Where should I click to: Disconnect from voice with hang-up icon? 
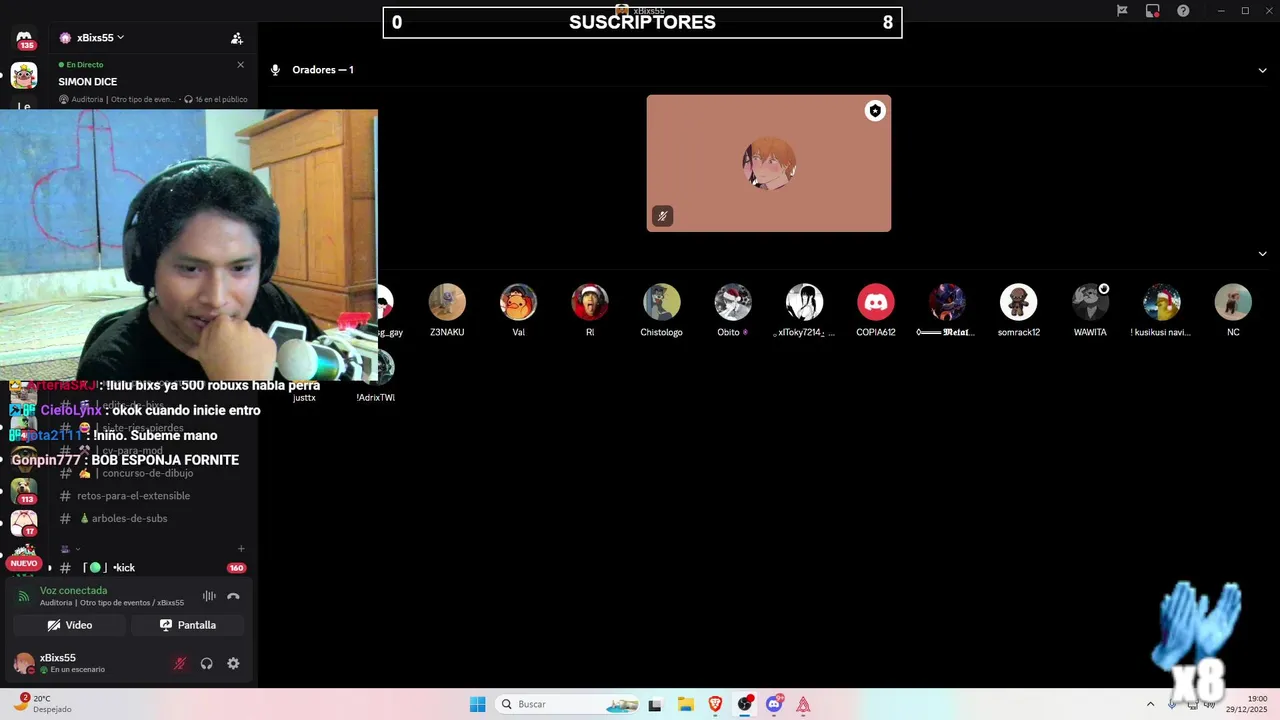pyautogui.click(x=233, y=596)
